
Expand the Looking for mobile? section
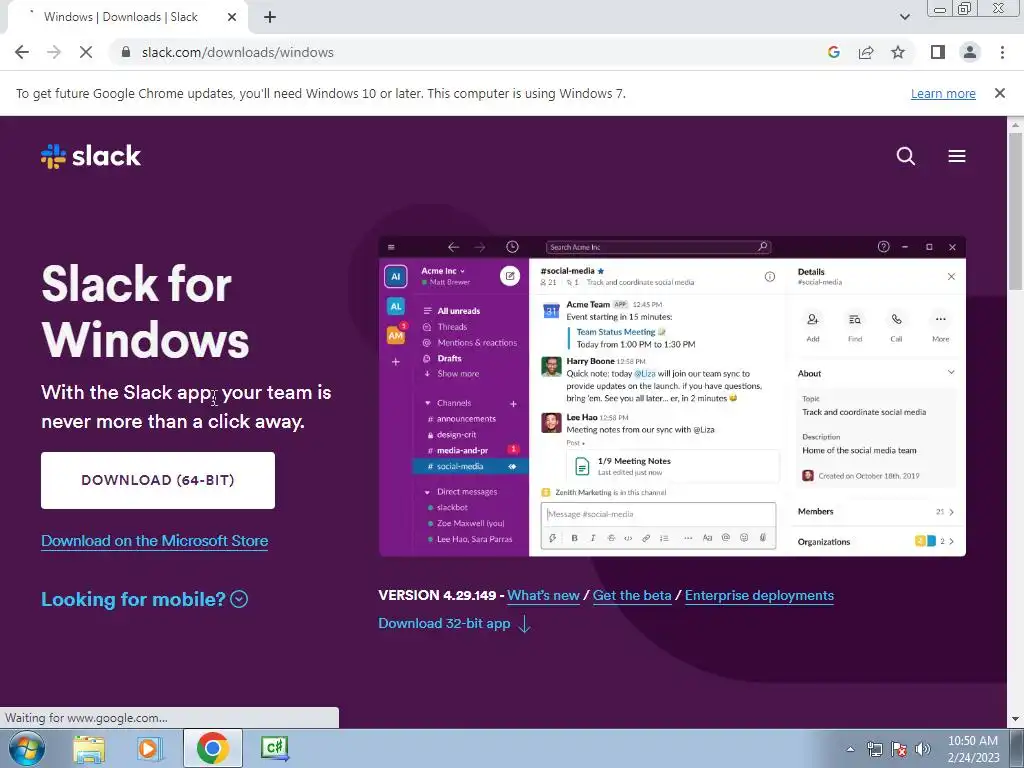pos(144,599)
